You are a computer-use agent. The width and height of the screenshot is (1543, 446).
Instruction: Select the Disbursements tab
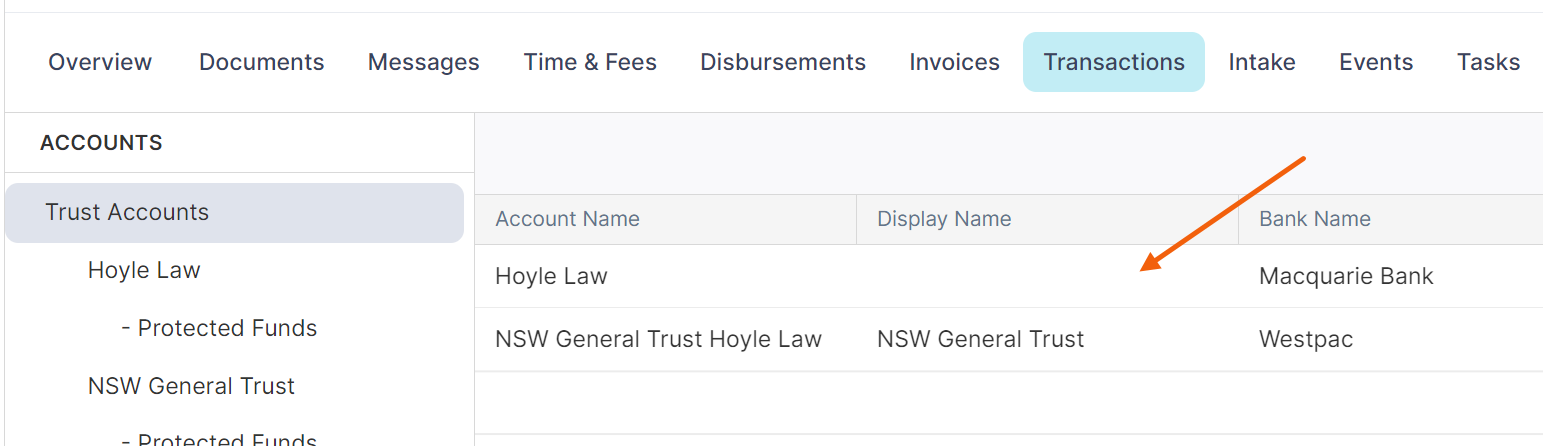coord(783,62)
